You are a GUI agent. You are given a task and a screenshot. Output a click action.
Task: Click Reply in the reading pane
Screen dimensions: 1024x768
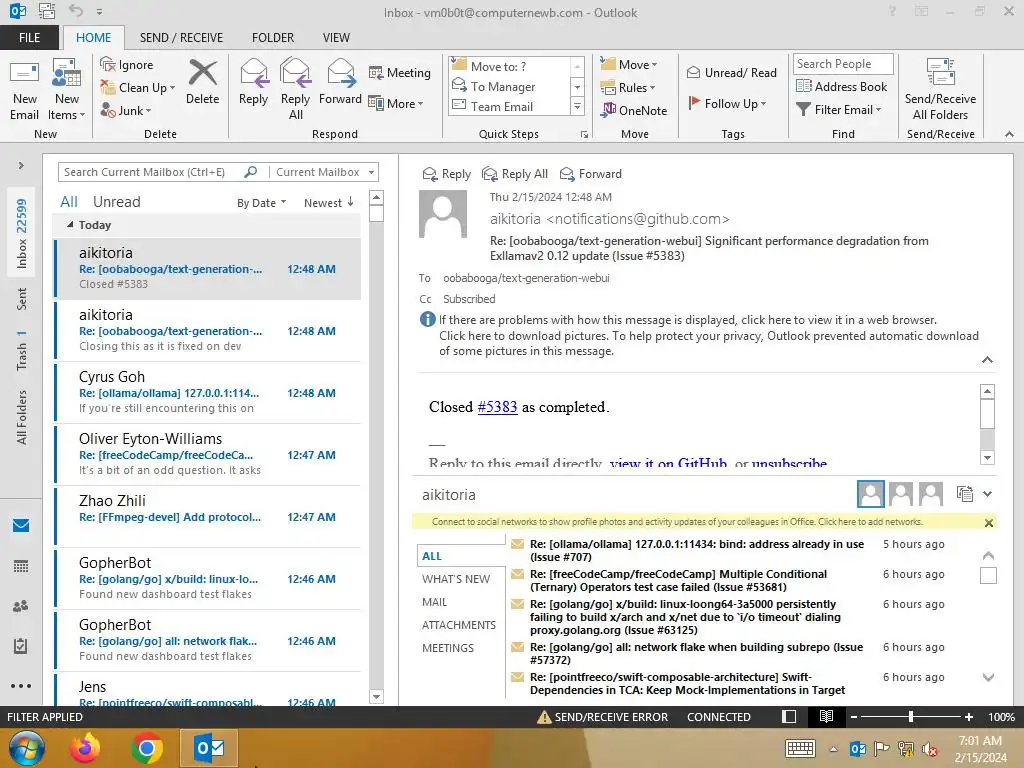447,174
